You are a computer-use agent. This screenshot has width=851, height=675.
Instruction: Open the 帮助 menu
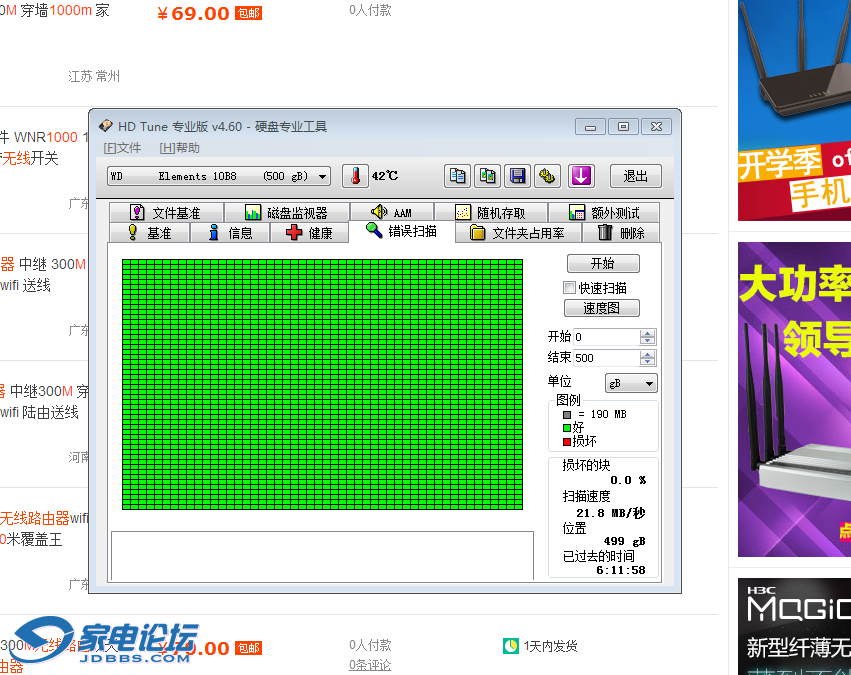click(180, 148)
